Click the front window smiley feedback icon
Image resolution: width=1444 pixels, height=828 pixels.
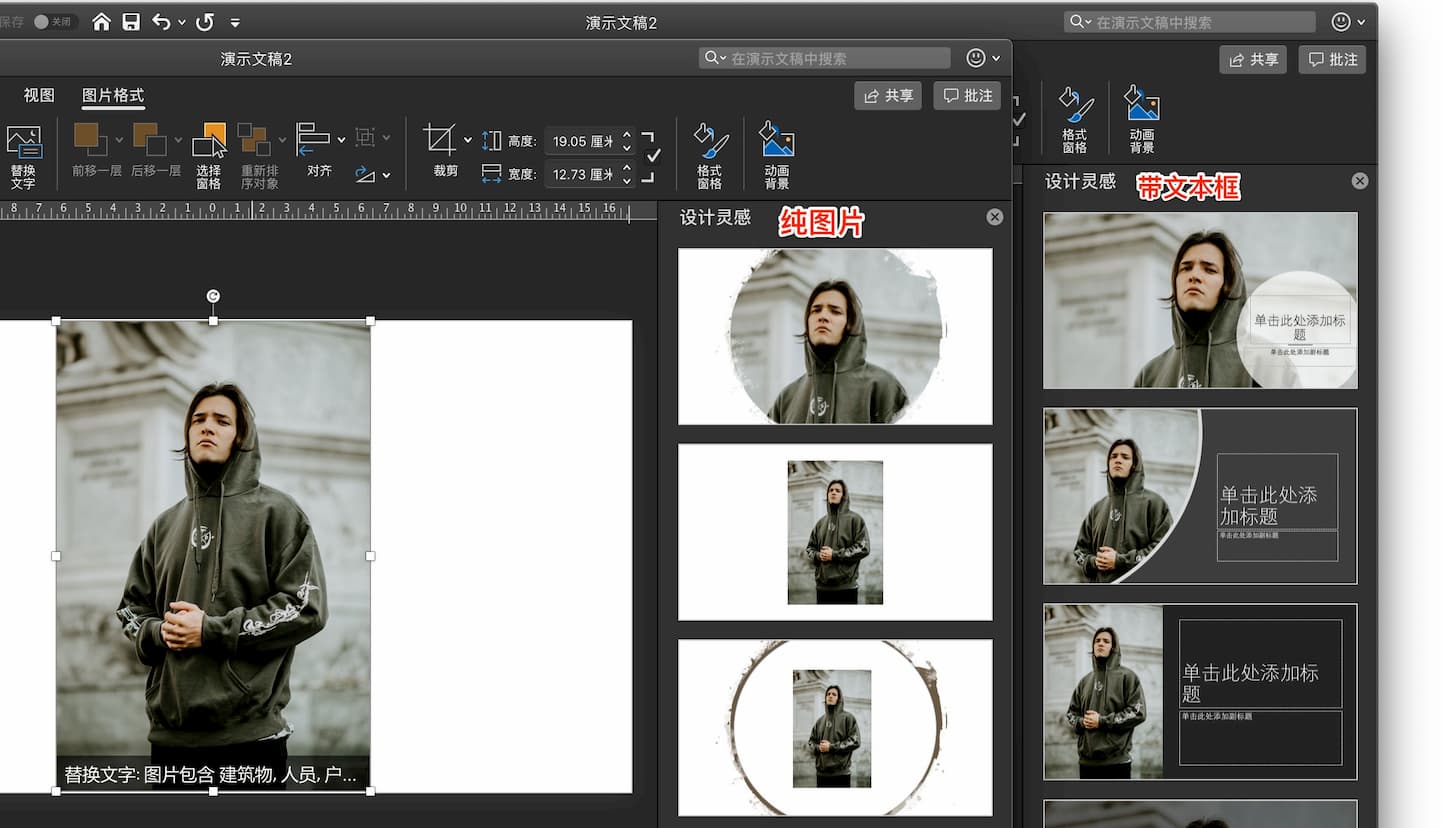[x=977, y=58]
